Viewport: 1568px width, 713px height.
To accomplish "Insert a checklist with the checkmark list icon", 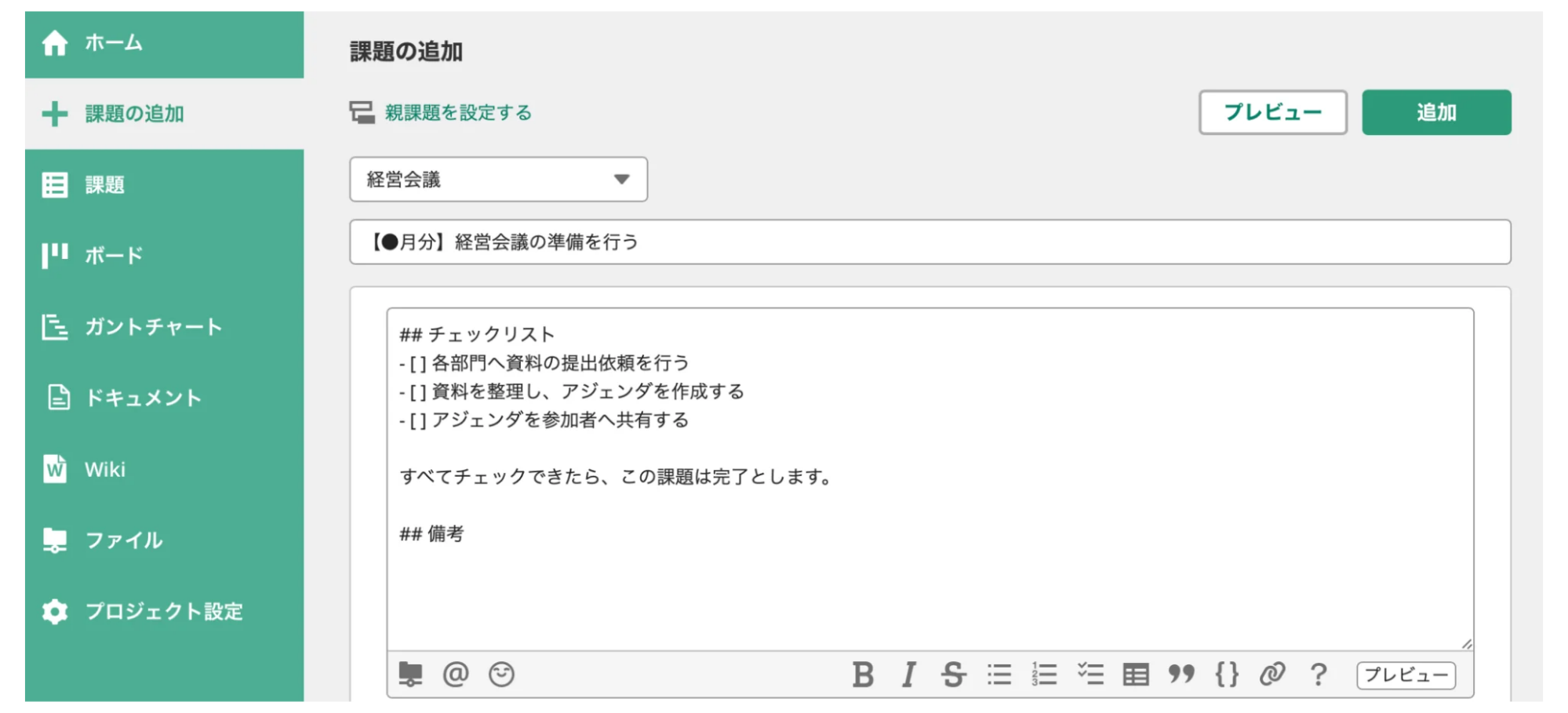I will 1090,675.
